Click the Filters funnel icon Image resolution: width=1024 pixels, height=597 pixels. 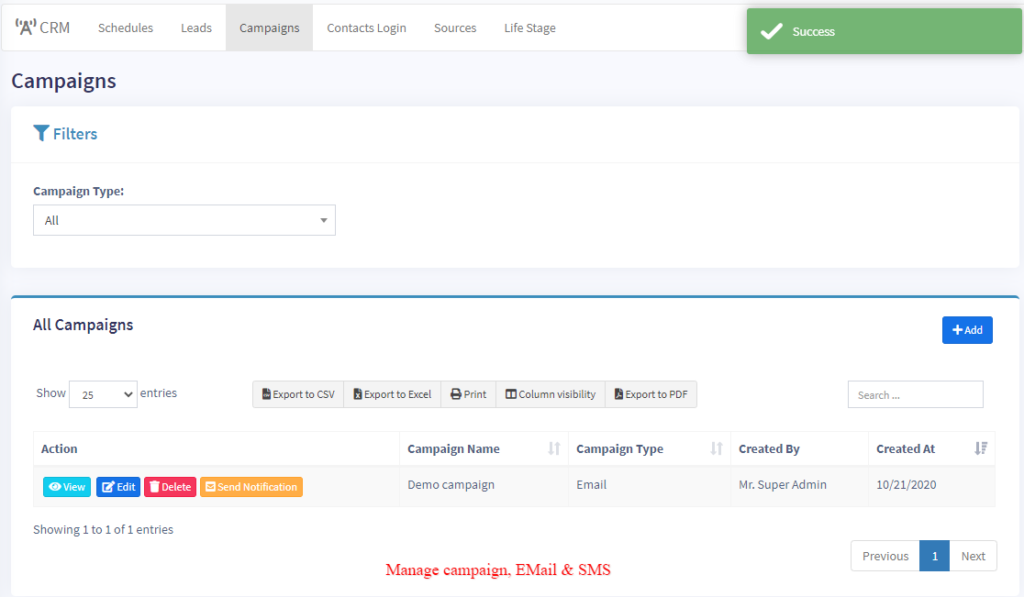coord(41,133)
